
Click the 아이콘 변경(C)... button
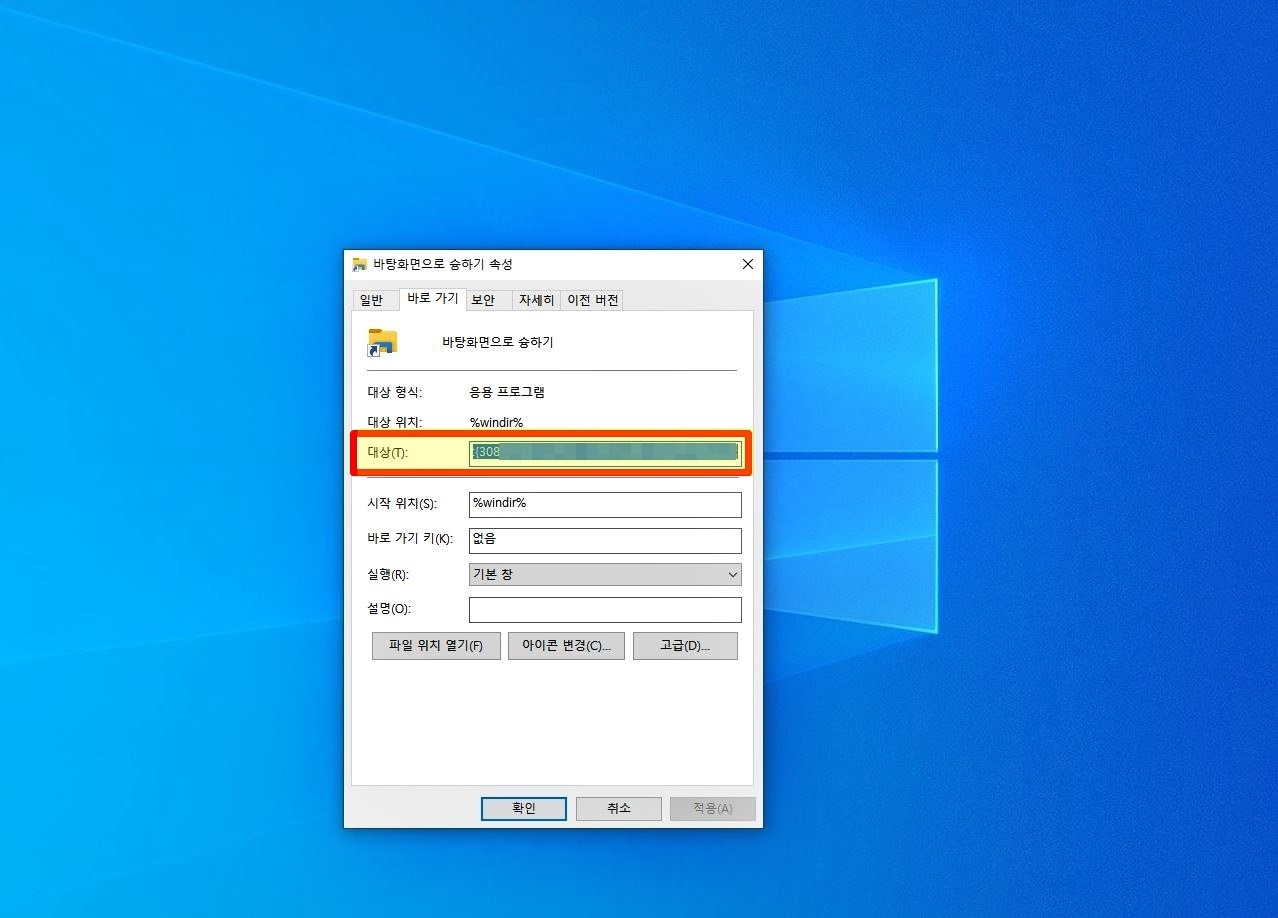click(x=566, y=646)
